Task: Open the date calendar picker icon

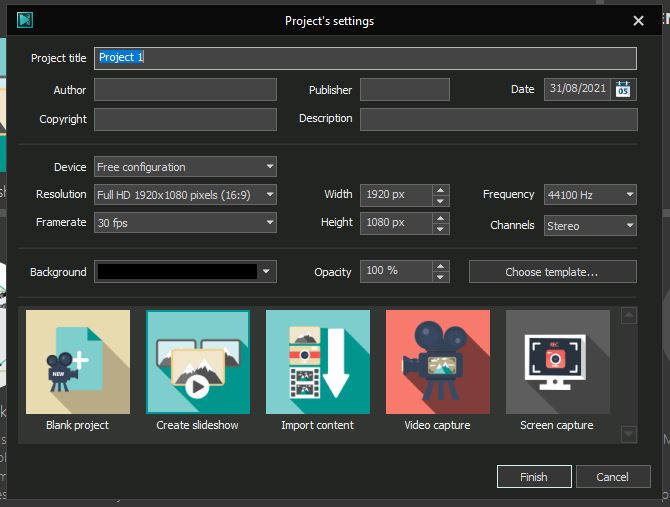Action: [624, 90]
